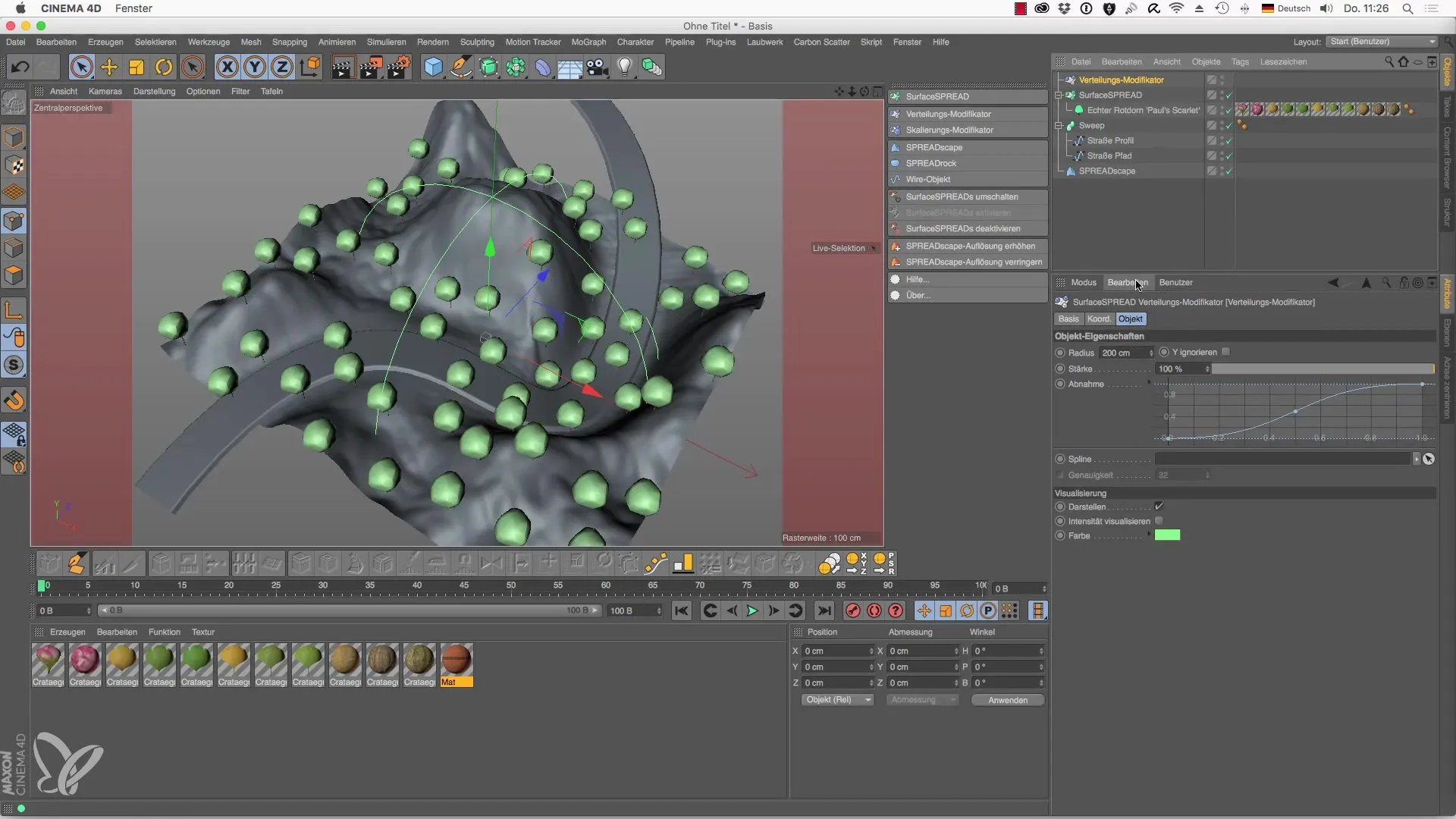Open macOS Spotlight search icon

click(x=1407, y=8)
